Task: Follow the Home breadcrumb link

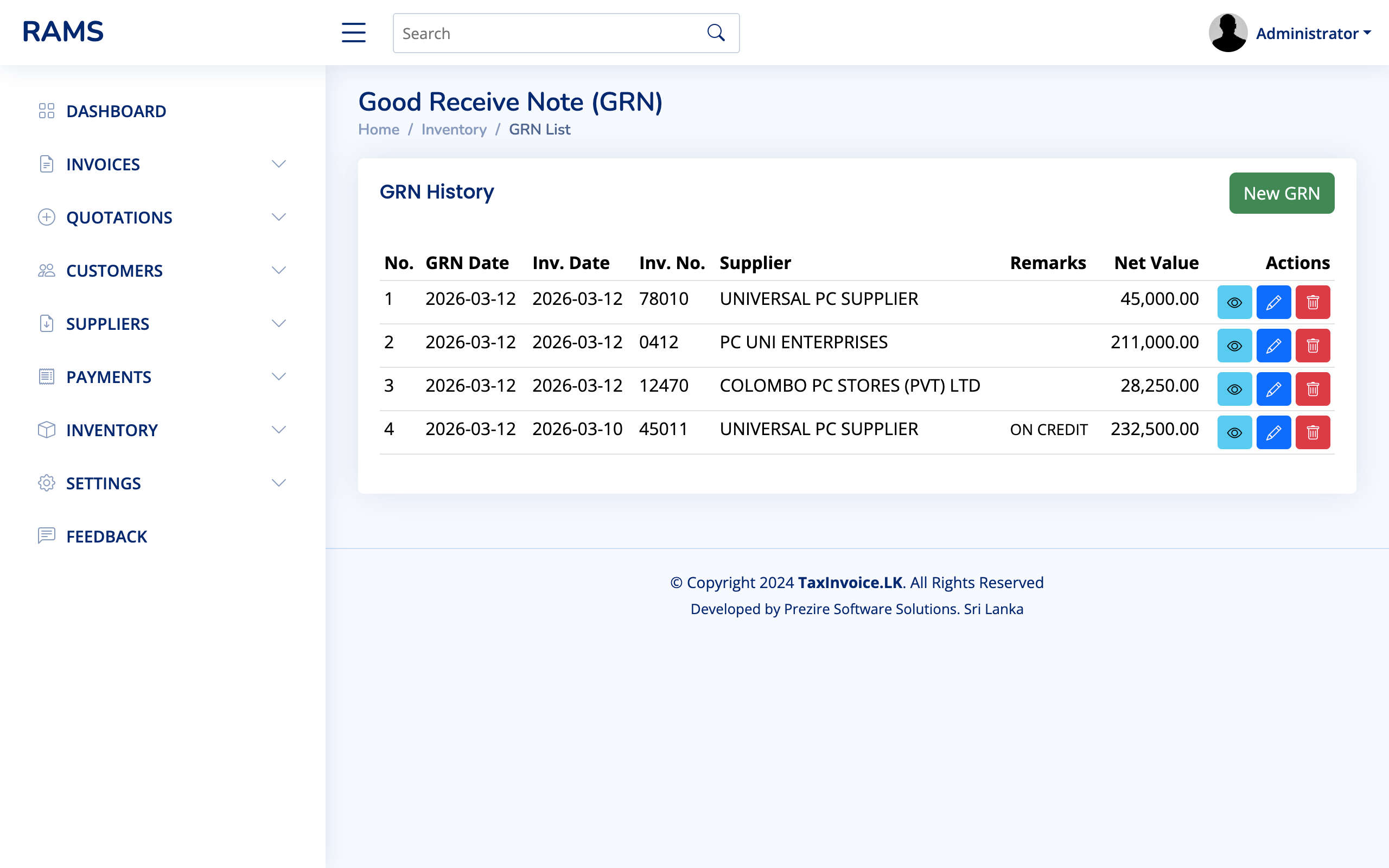Action: [378, 129]
